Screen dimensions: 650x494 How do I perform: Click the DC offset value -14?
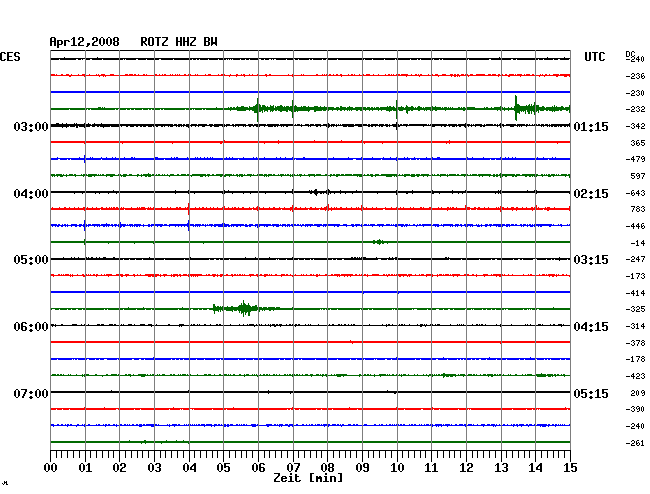[638, 243]
